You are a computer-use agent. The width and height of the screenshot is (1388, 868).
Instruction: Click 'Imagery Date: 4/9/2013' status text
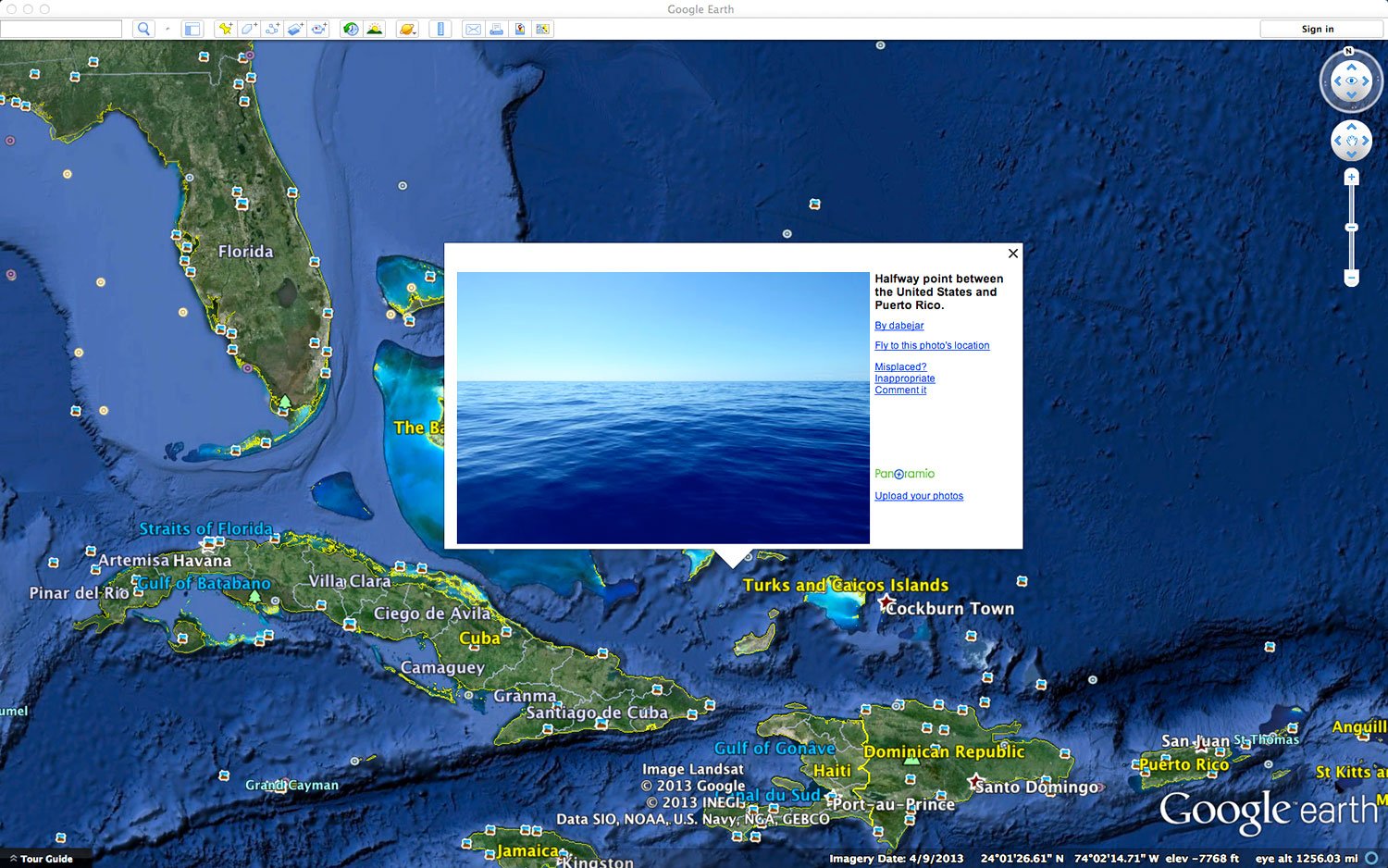[896, 859]
